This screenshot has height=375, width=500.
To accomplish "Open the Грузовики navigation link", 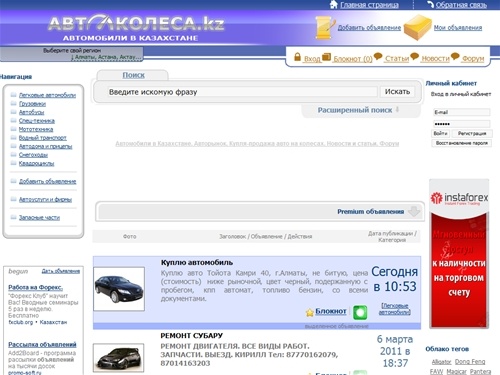I will [32, 104].
